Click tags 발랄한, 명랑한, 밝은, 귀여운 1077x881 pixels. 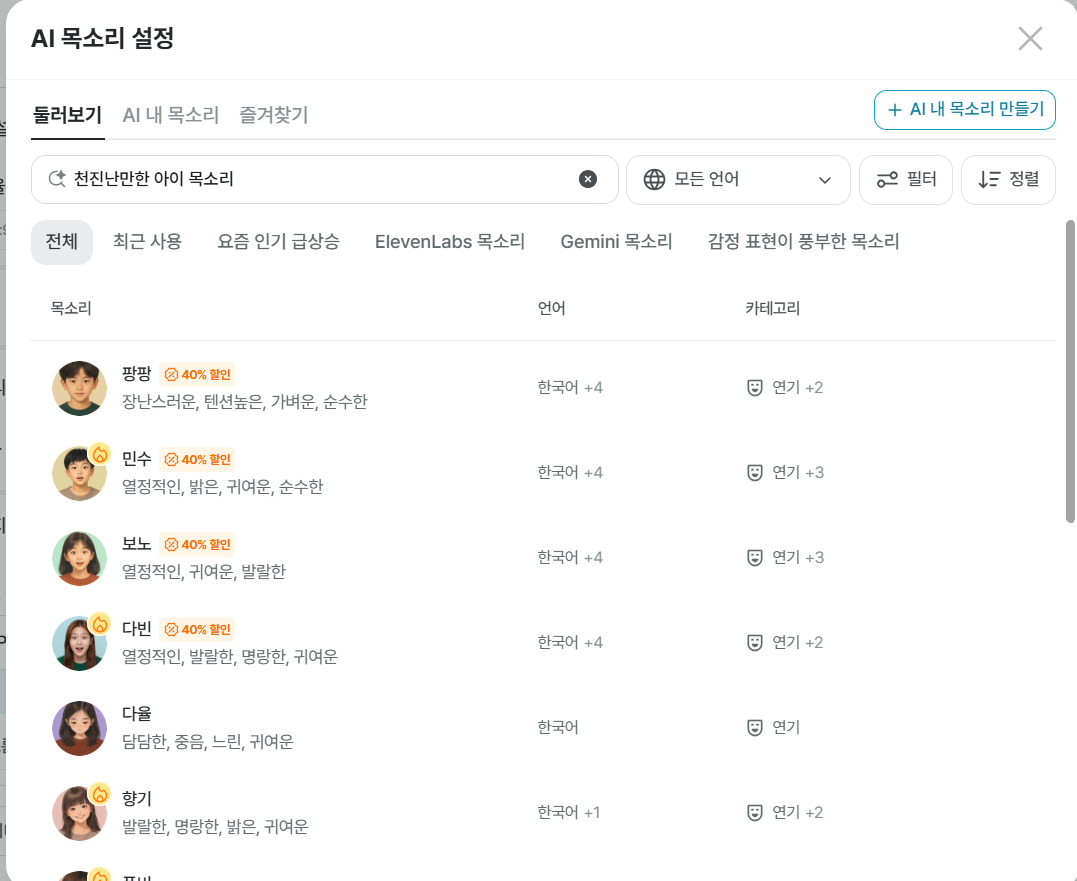coord(215,827)
